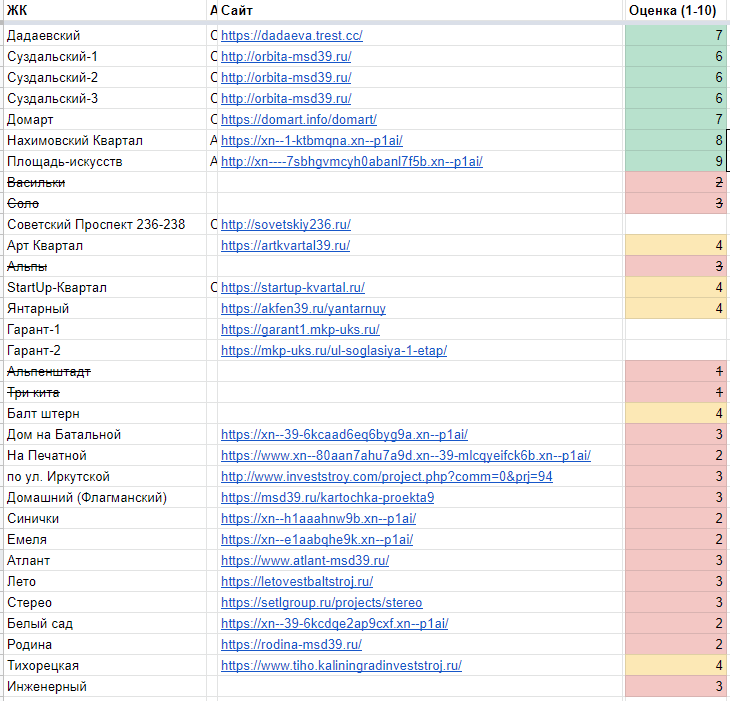Click the setlgroup.ru/projects/stereo link
Screen dimensions: 730x701
coord(321,602)
